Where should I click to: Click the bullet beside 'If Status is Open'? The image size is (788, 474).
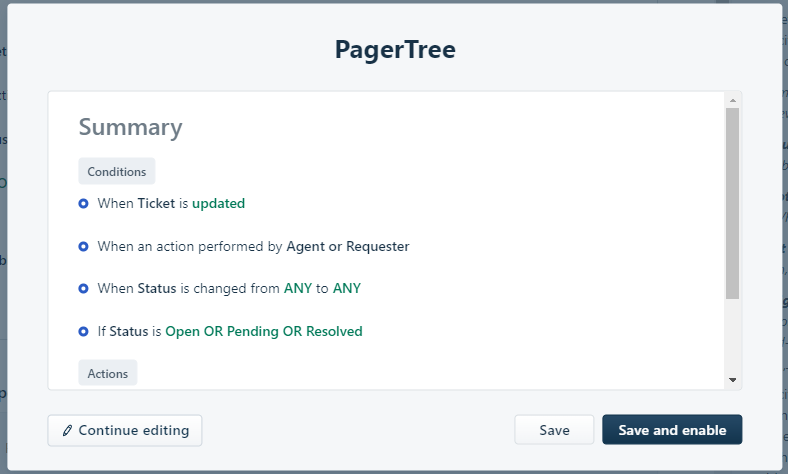[84, 331]
